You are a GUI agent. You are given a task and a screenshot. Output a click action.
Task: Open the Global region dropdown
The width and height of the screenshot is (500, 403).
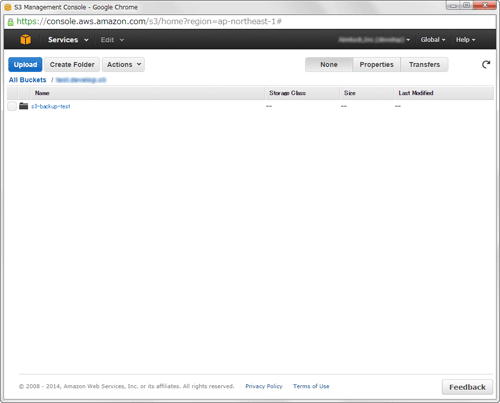coord(433,40)
